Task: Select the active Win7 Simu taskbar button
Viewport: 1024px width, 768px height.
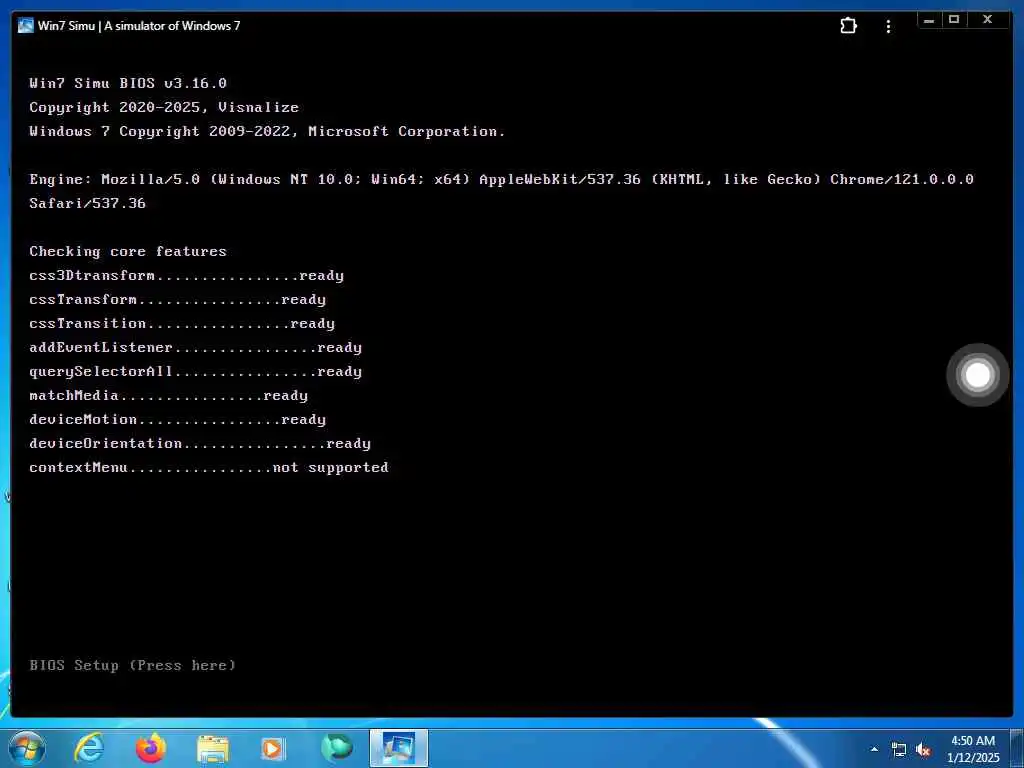Action: click(x=398, y=748)
